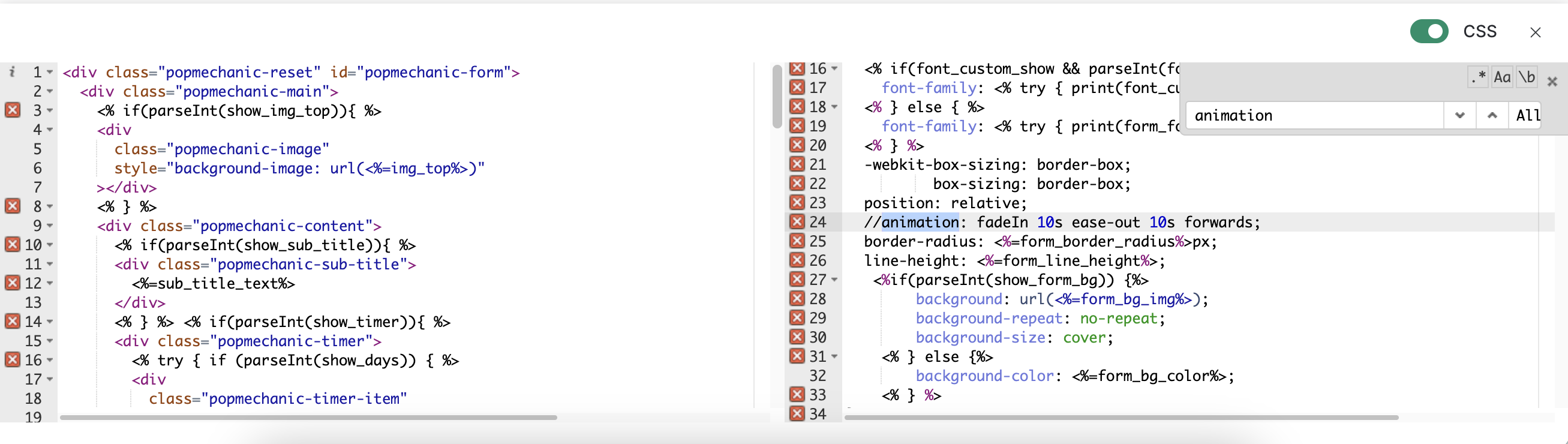Click 'popmechanic-form' id text on line 1
Screen dimensions: 1568x444
[434, 73]
